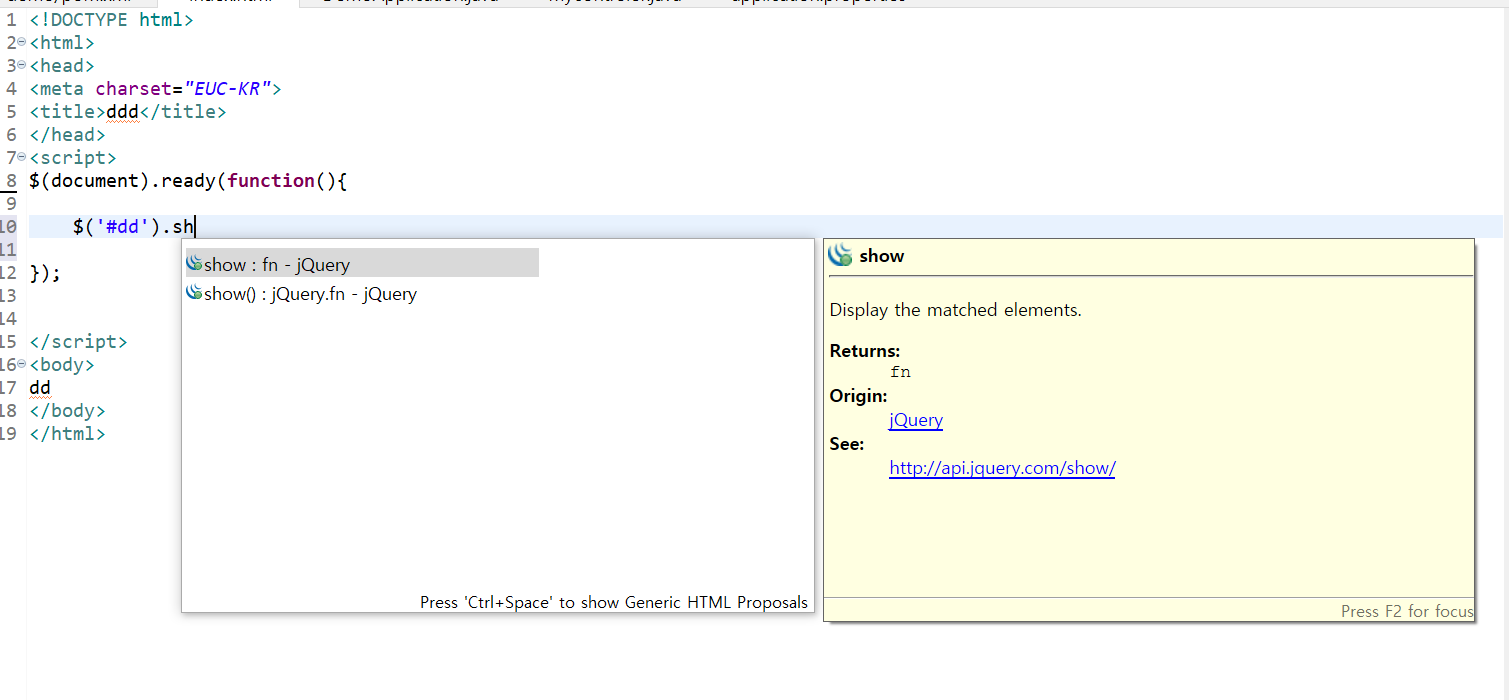Click 'Display the matched elements.' description
Viewport: 1509px width, 700px height.
[956, 310]
